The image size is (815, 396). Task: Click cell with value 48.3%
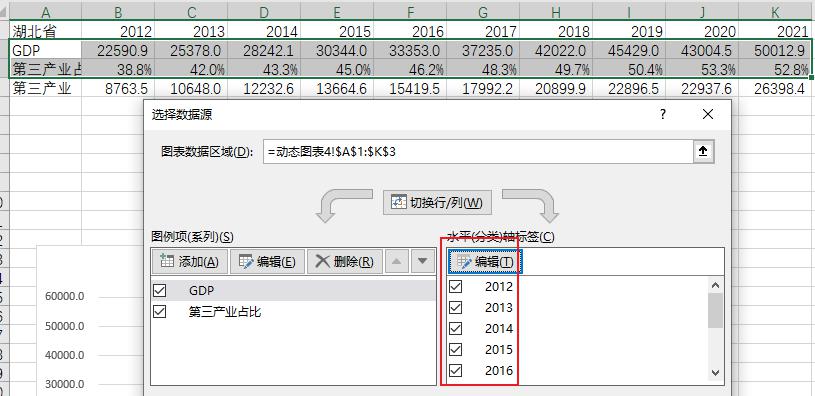483,69
